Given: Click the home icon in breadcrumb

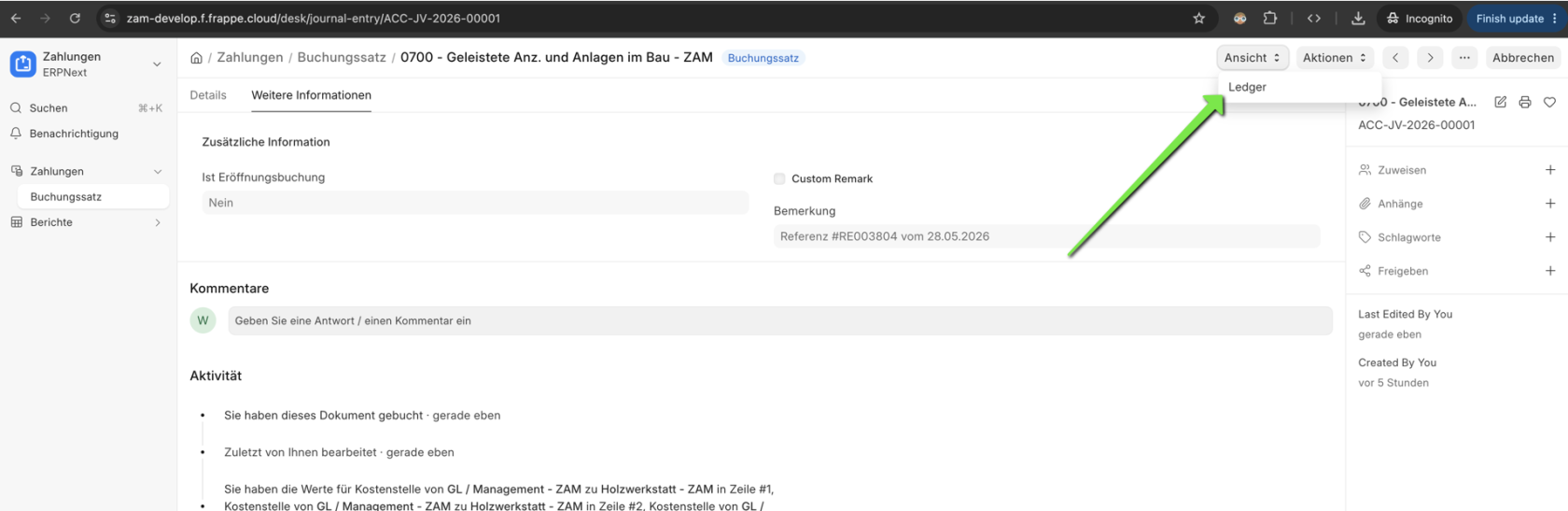Looking at the screenshot, I should (x=196, y=57).
